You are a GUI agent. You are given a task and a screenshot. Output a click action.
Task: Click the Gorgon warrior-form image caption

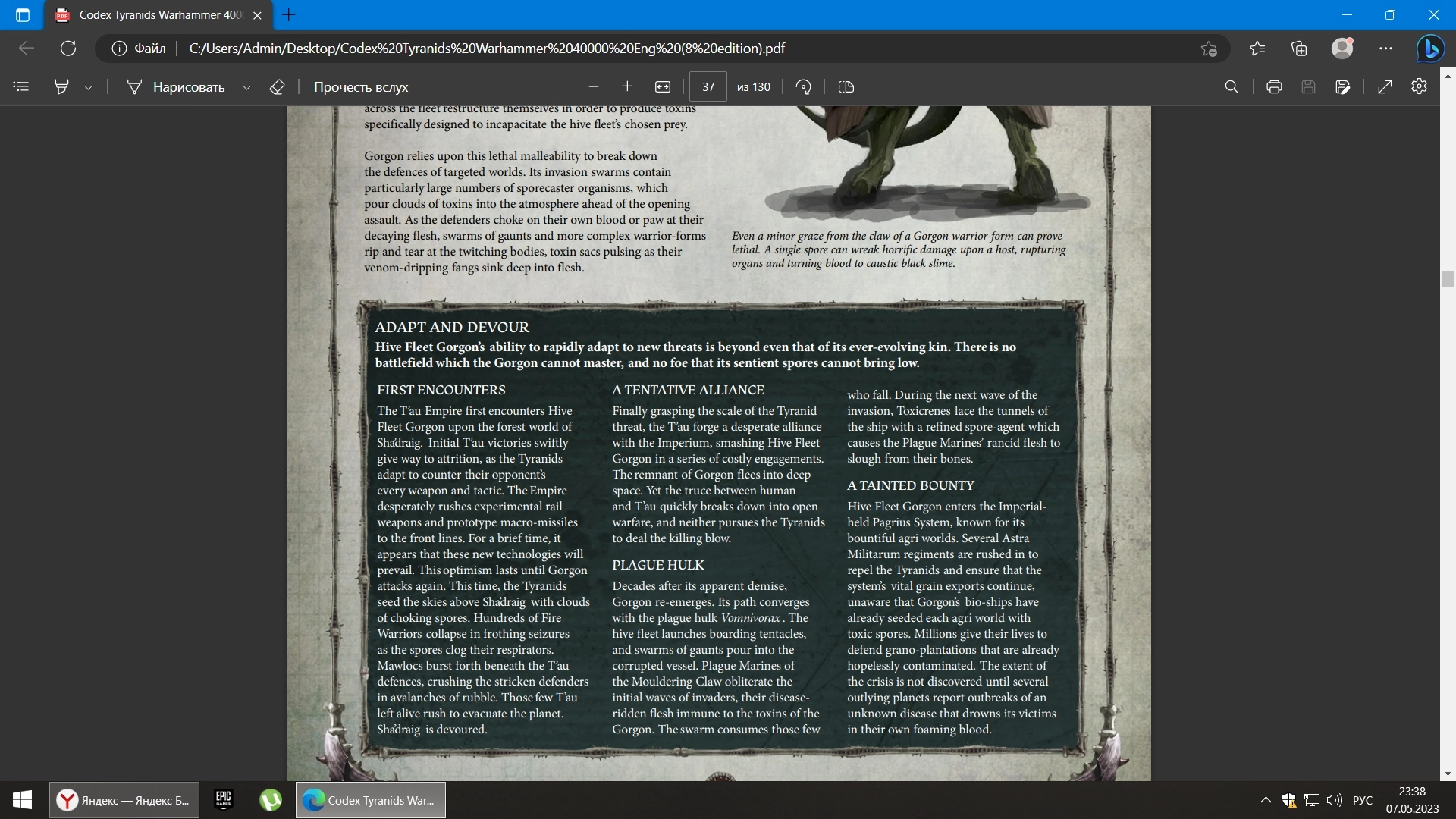[899, 249]
